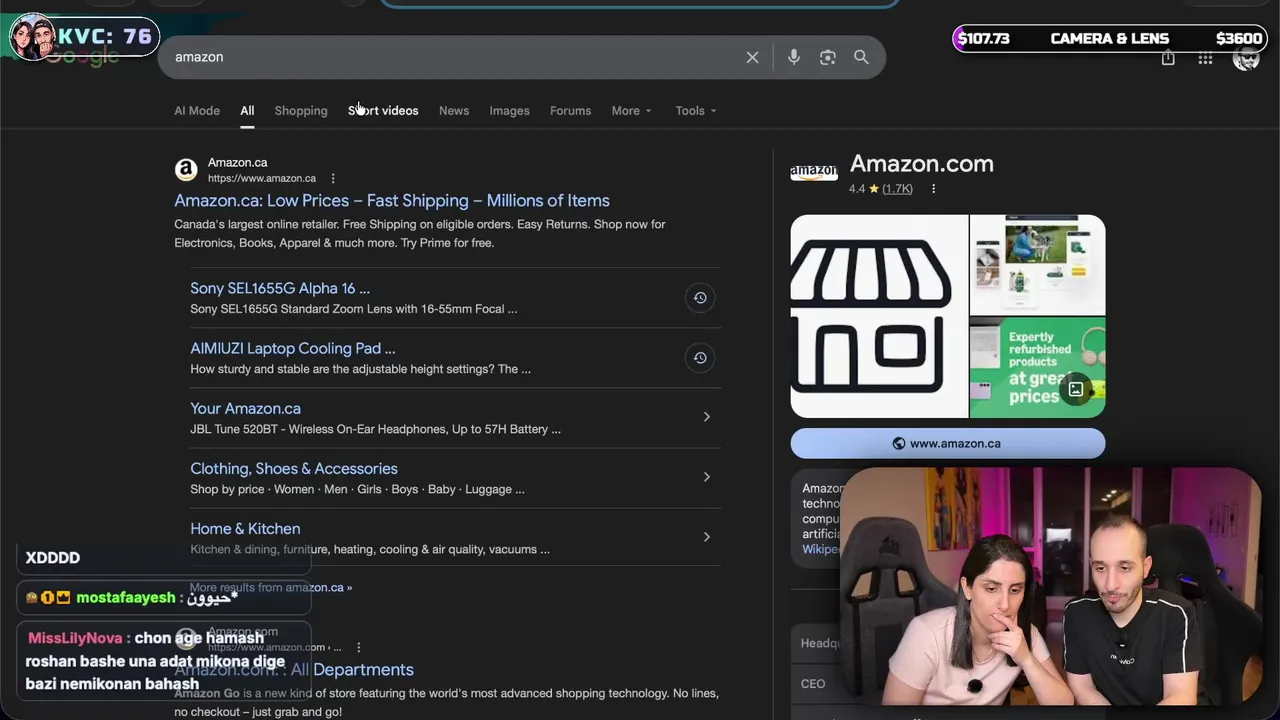The height and width of the screenshot is (720, 1280).
Task: Click into the amazon search input field
Action: tap(455, 58)
